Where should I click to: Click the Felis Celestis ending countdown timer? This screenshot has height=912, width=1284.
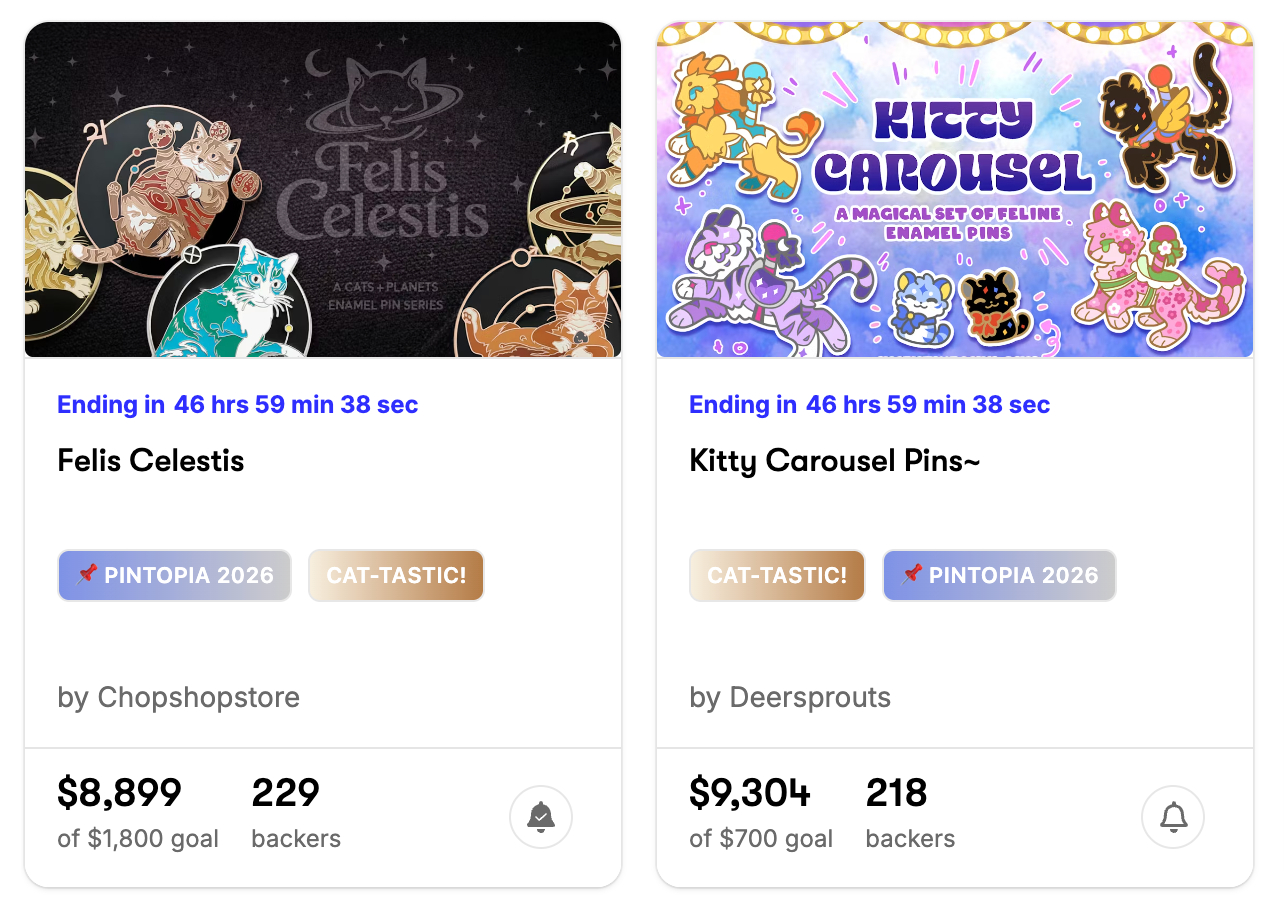tap(296, 405)
